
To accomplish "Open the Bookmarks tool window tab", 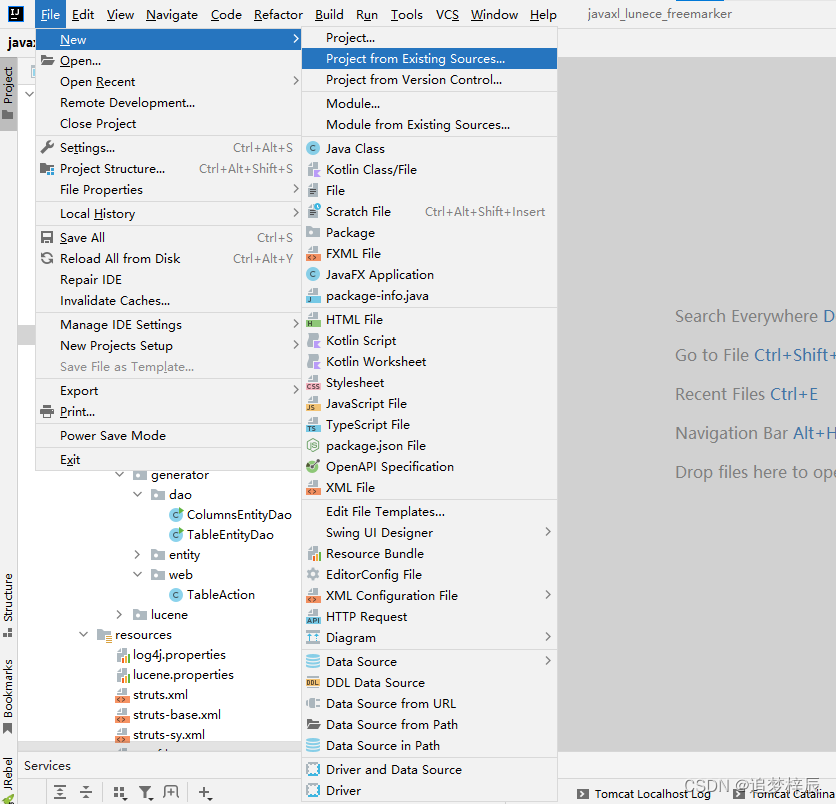I will tap(8, 696).
